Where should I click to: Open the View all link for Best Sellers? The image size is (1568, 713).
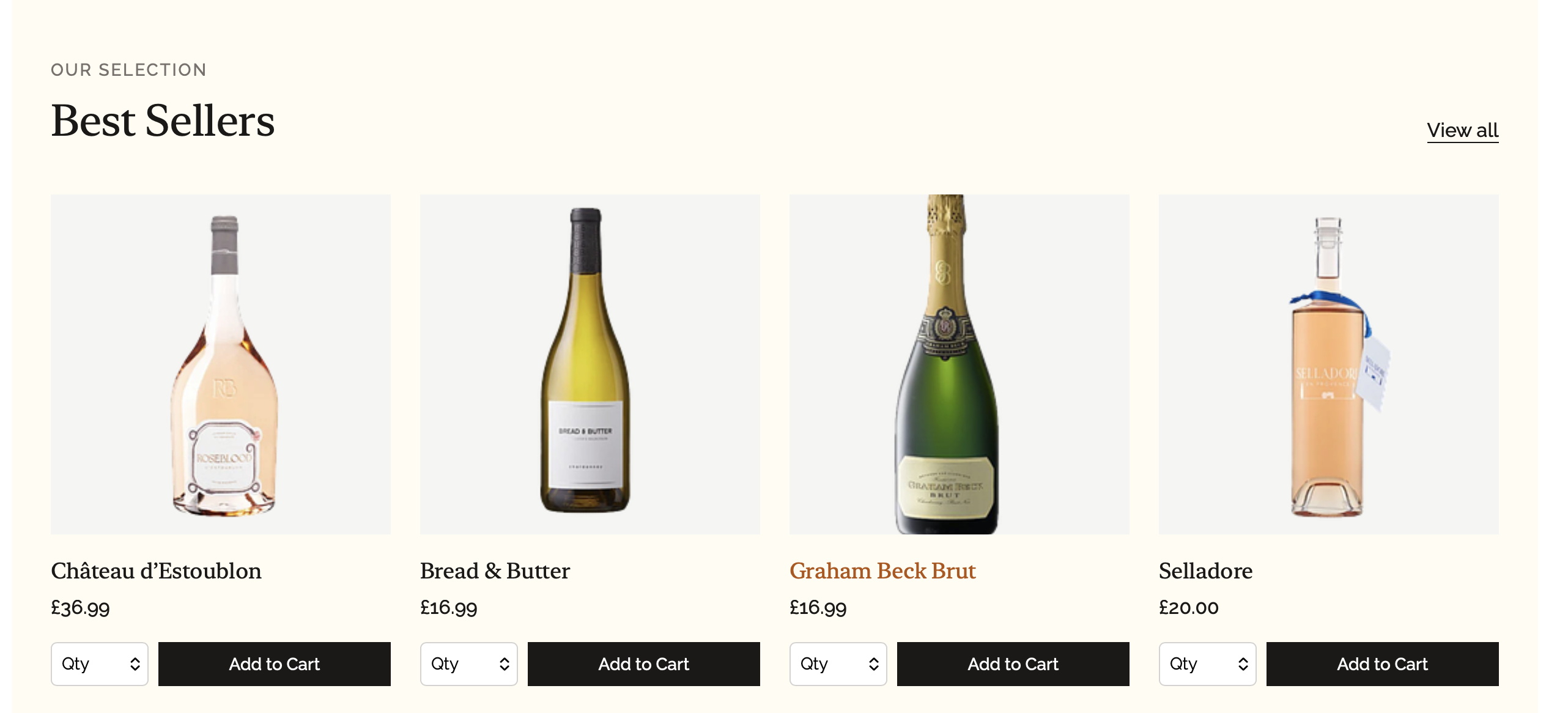pos(1462,130)
